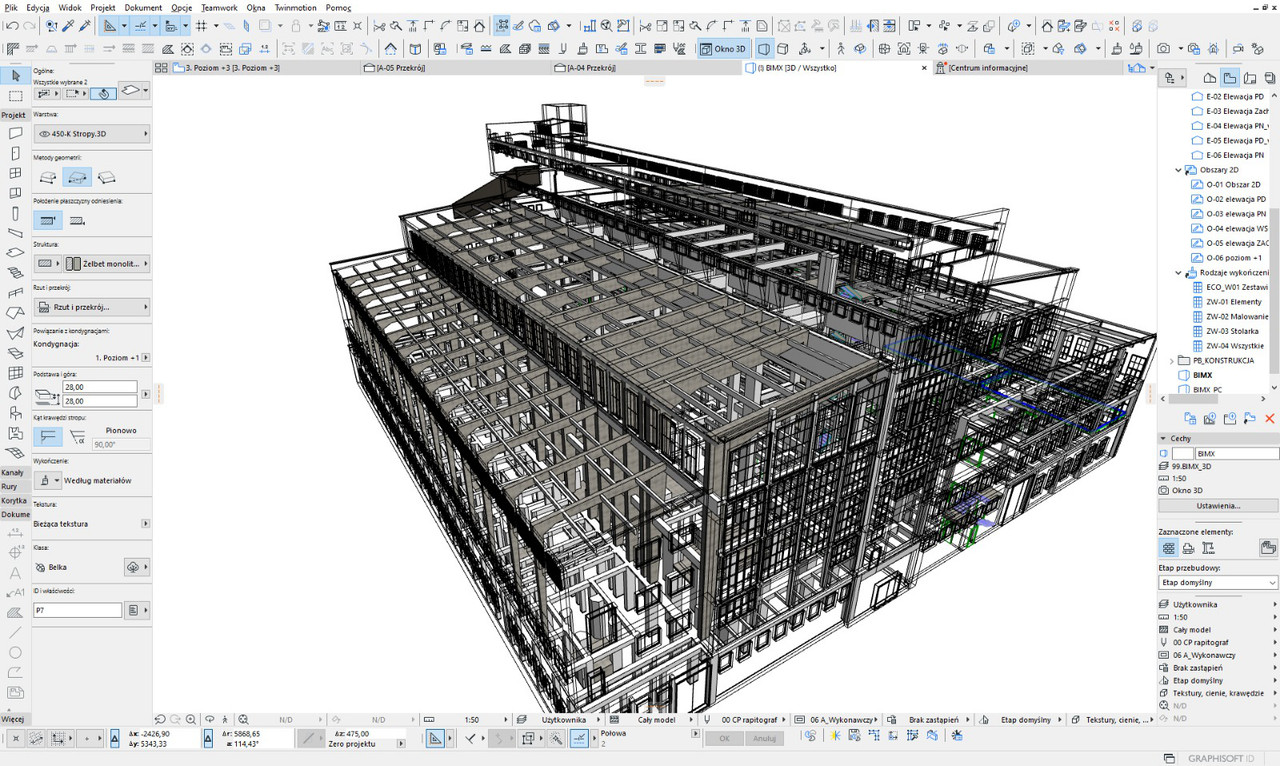1280x766 pixels.
Task: Select the Circle/Arc tool in the toolbox
Action: click(x=15, y=652)
